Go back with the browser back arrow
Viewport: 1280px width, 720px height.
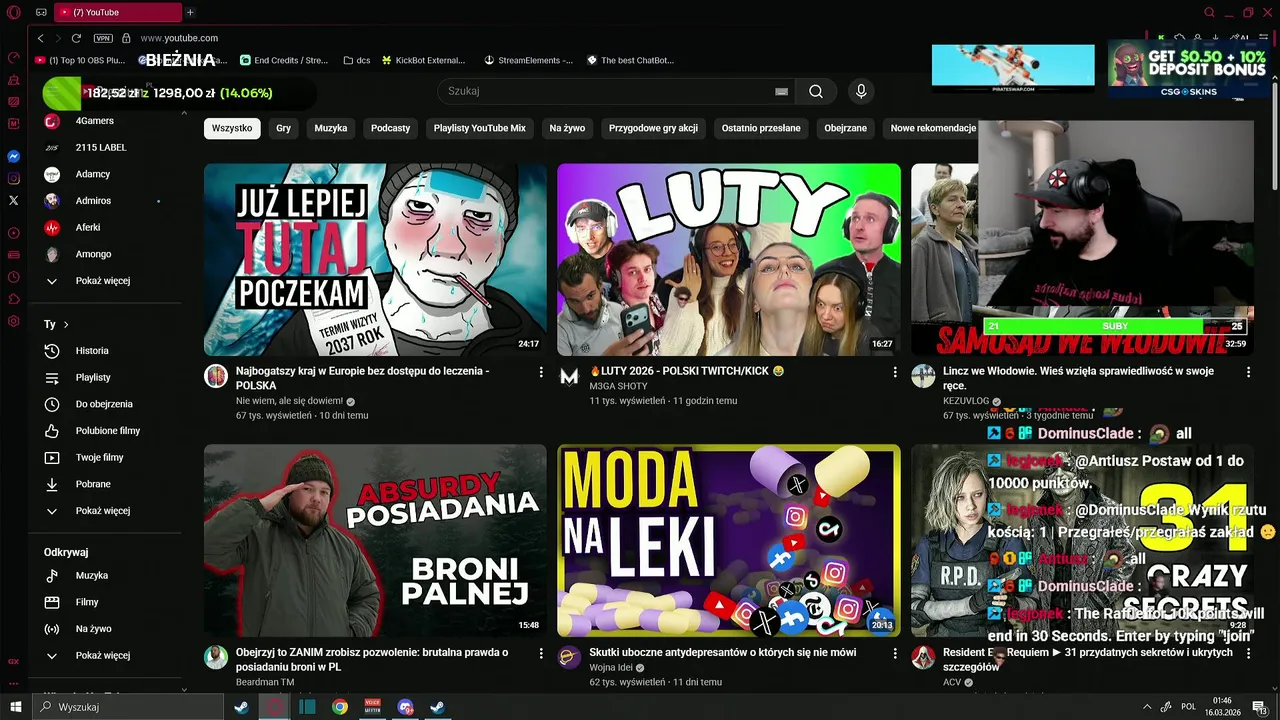coord(41,38)
